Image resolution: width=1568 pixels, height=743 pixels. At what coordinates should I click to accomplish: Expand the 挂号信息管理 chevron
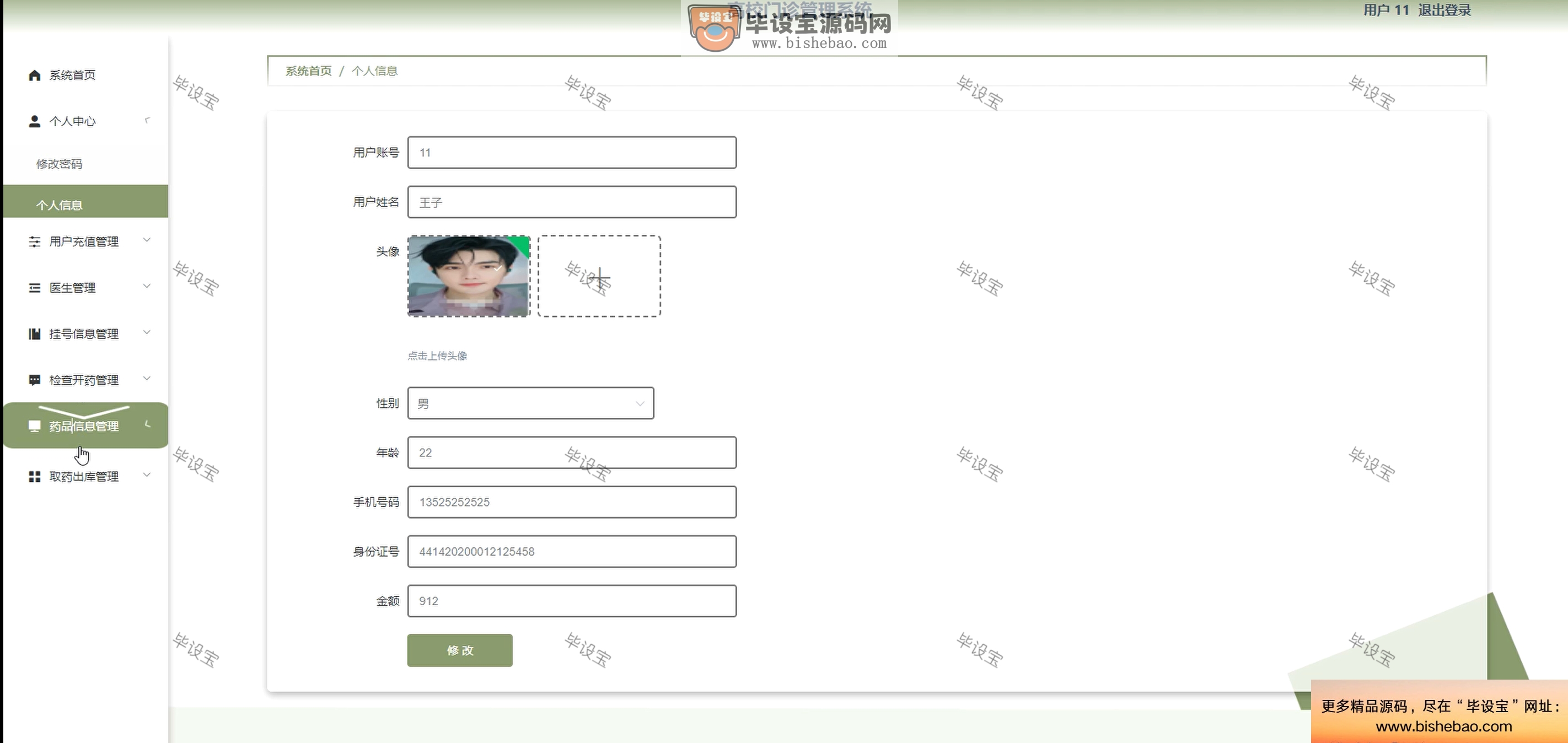pyautogui.click(x=147, y=332)
